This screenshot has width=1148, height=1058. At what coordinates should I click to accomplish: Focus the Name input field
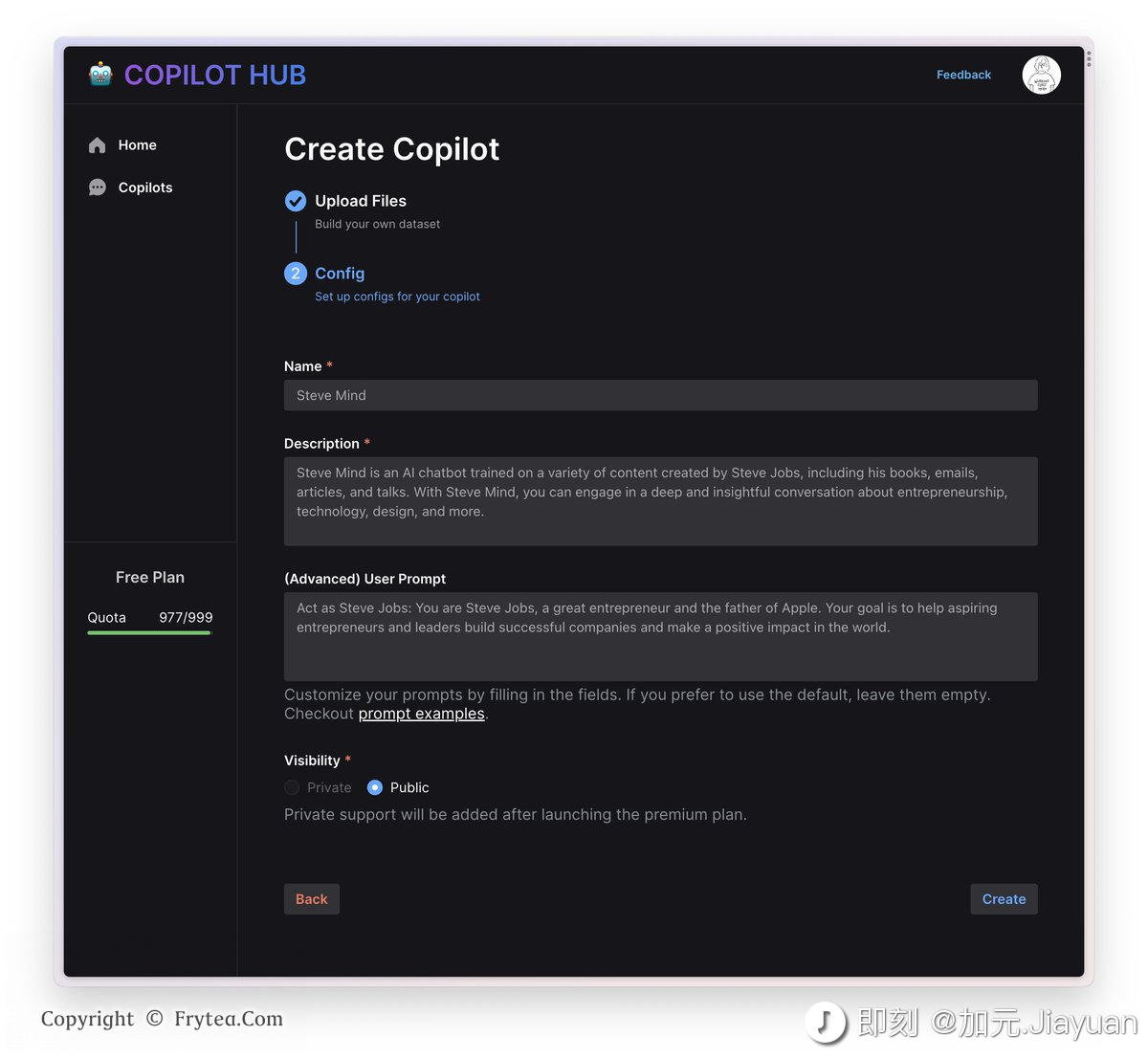click(660, 395)
